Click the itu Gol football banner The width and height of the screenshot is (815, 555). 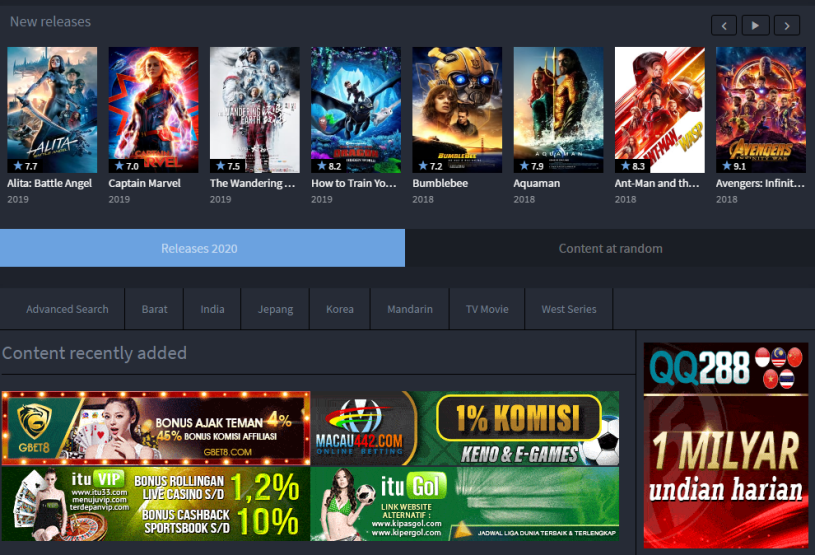(x=465, y=504)
